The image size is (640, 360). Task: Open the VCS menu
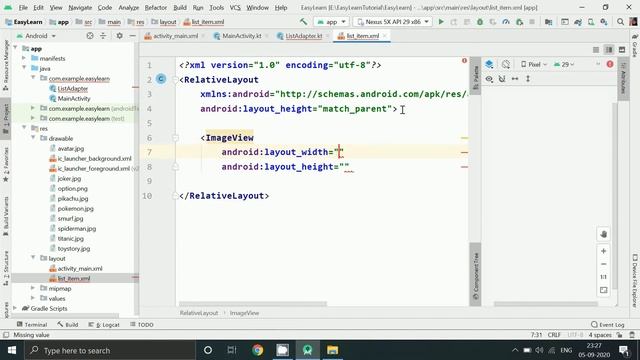coord(235,7)
